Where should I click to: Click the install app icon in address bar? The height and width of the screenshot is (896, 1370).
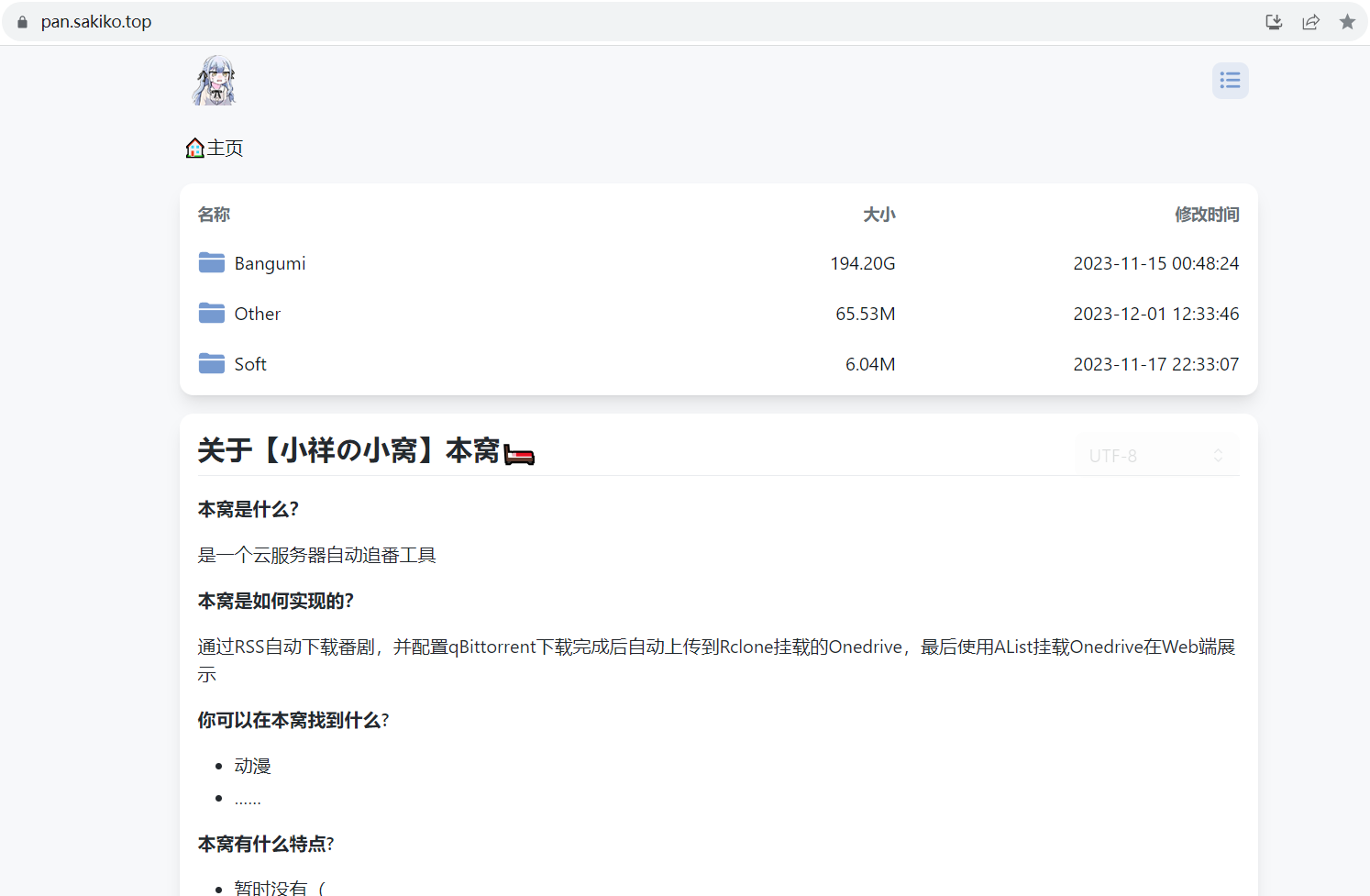[1274, 22]
